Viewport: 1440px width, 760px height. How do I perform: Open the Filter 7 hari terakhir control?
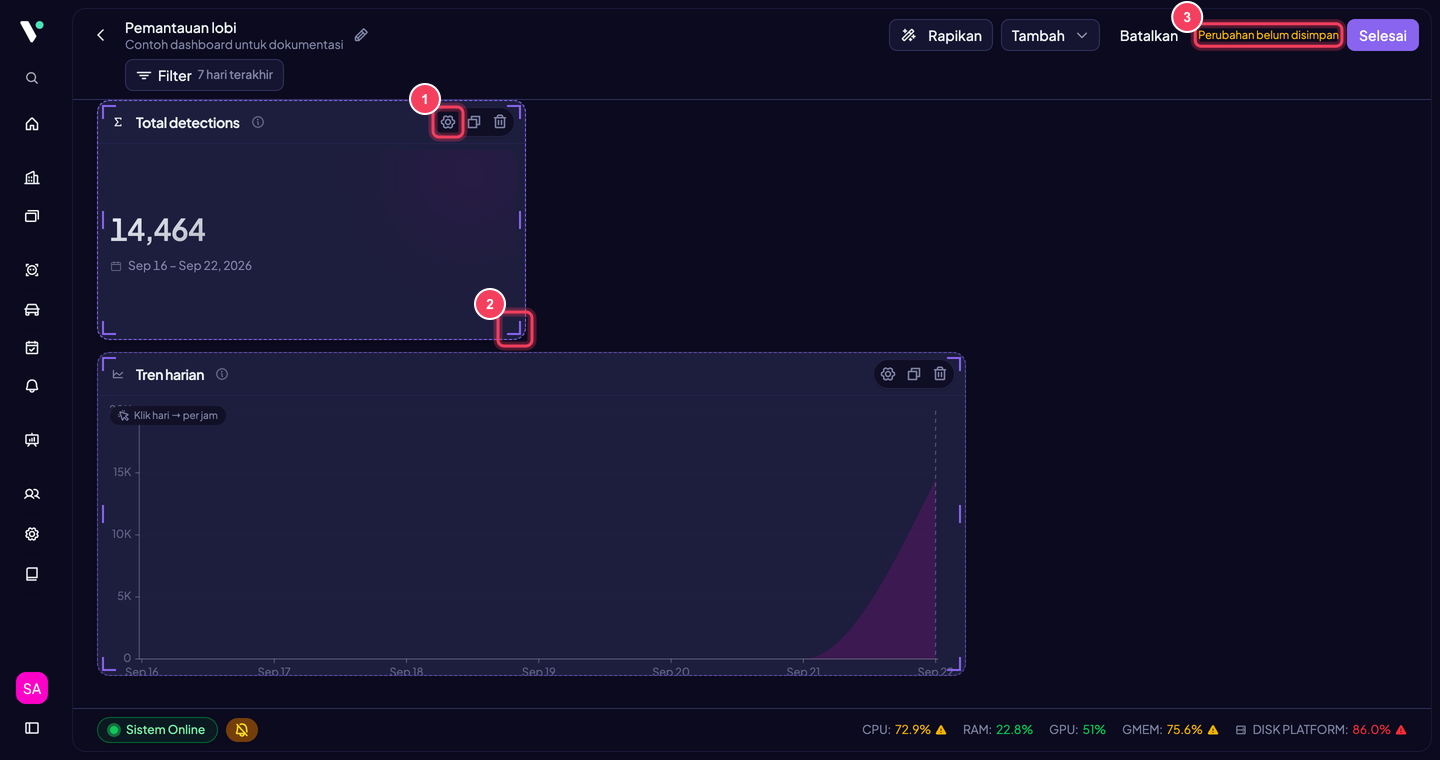tap(204, 75)
